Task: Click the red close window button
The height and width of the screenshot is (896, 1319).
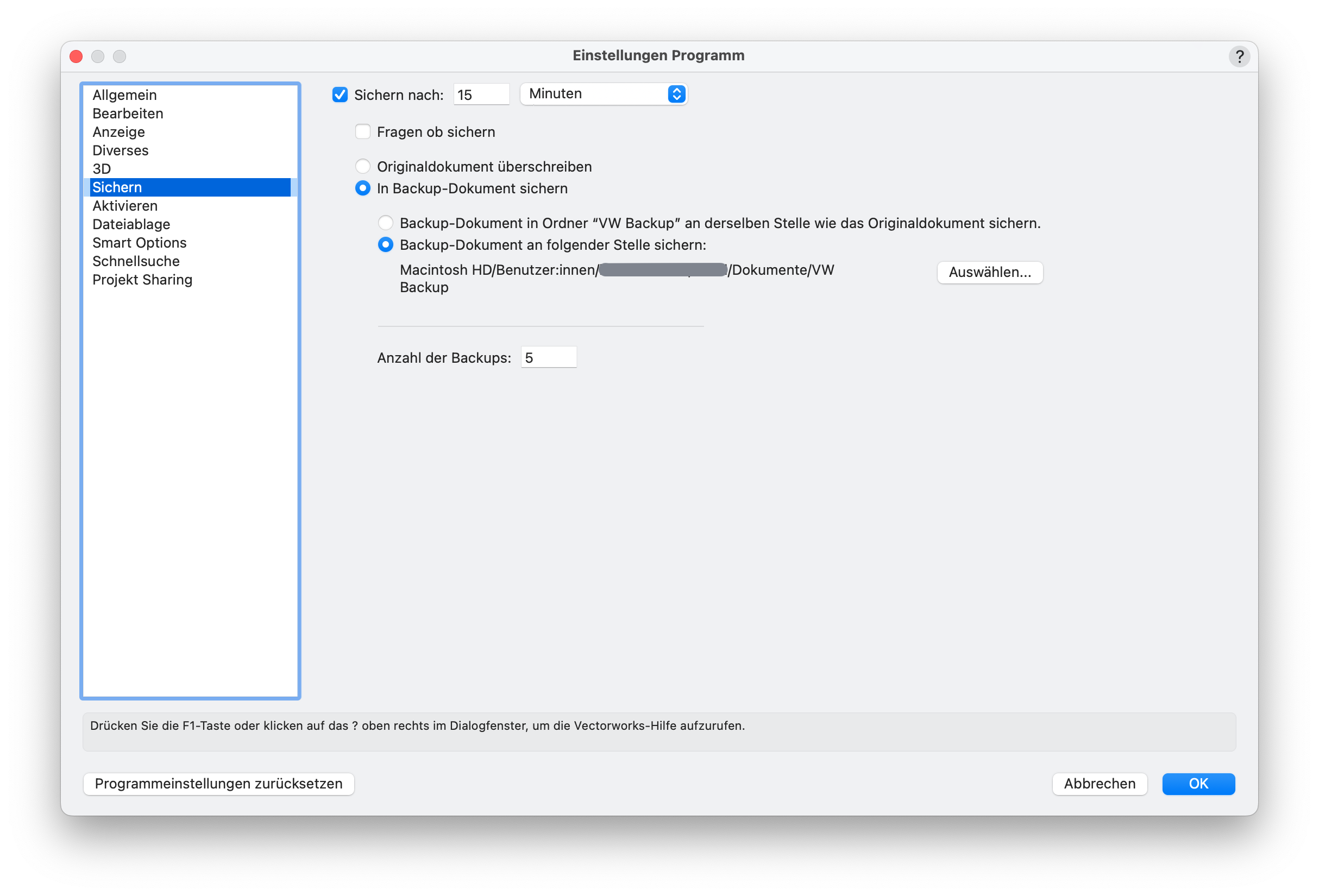Action: click(76, 56)
